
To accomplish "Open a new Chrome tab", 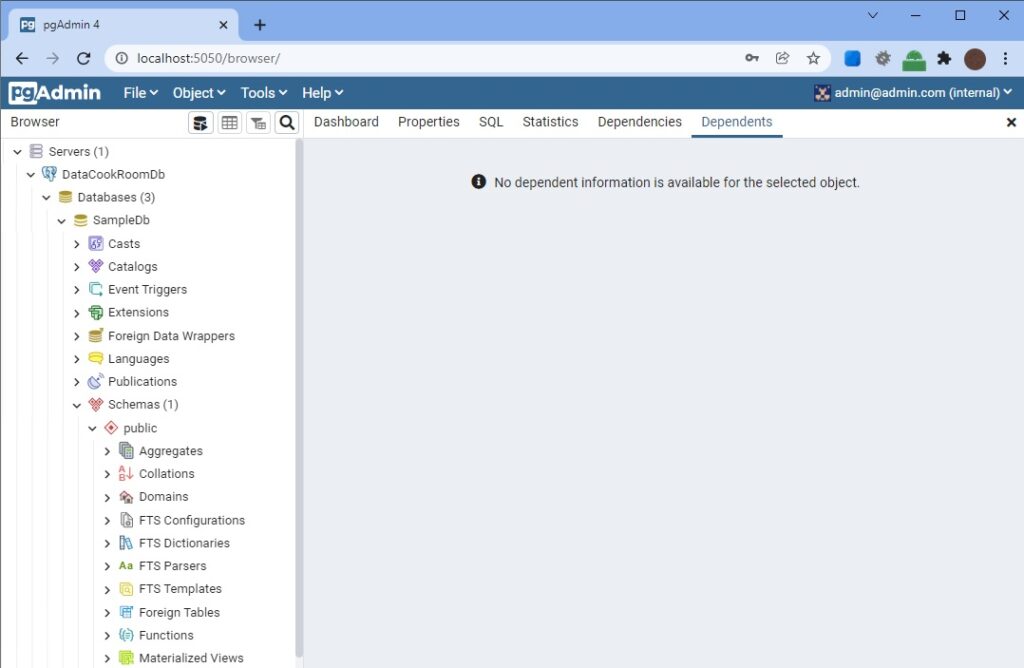I will [260, 25].
